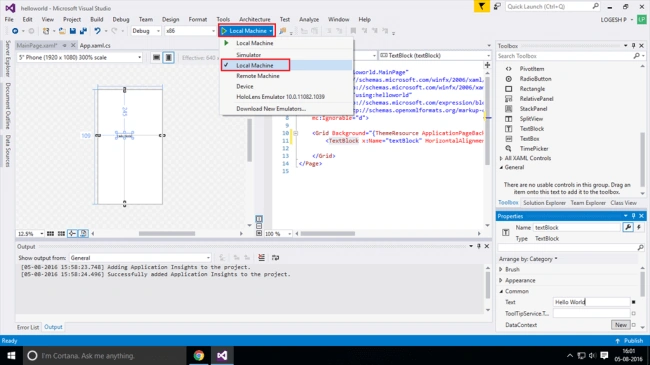Click Publish in the status bar
The width and height of the screenshot is (650, 365).
coord(629,341)
